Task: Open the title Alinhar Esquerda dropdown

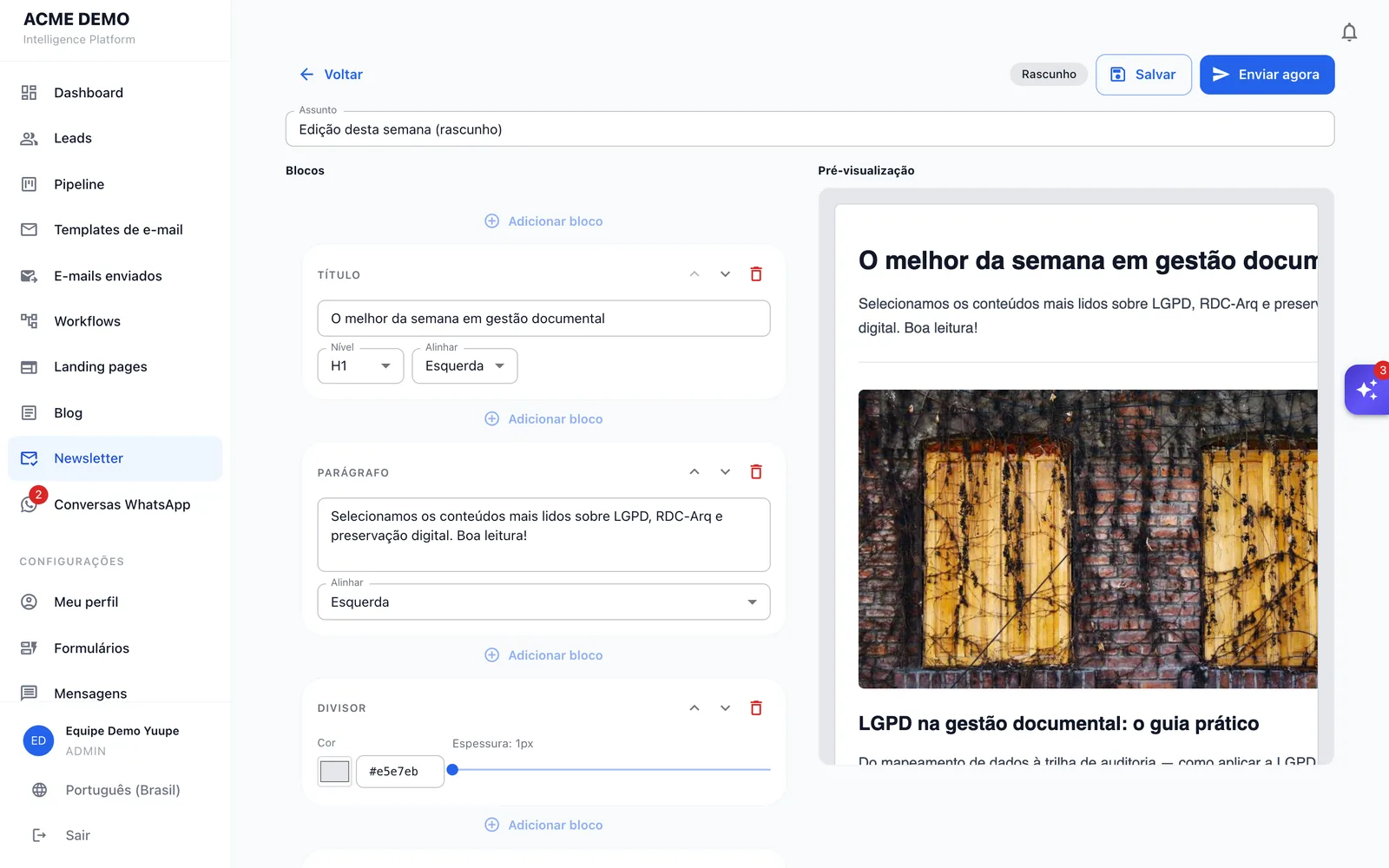Action: pyautogui.click(x=464, y=366)
